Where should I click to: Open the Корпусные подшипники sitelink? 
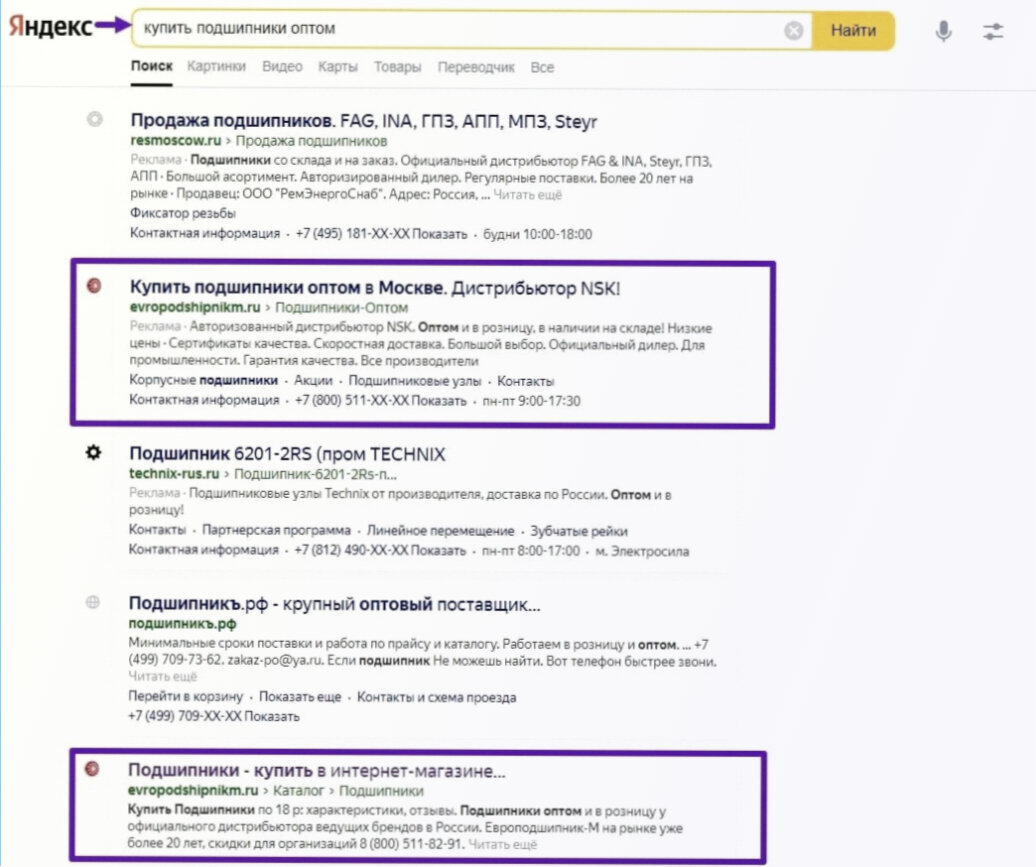(204, 381)
